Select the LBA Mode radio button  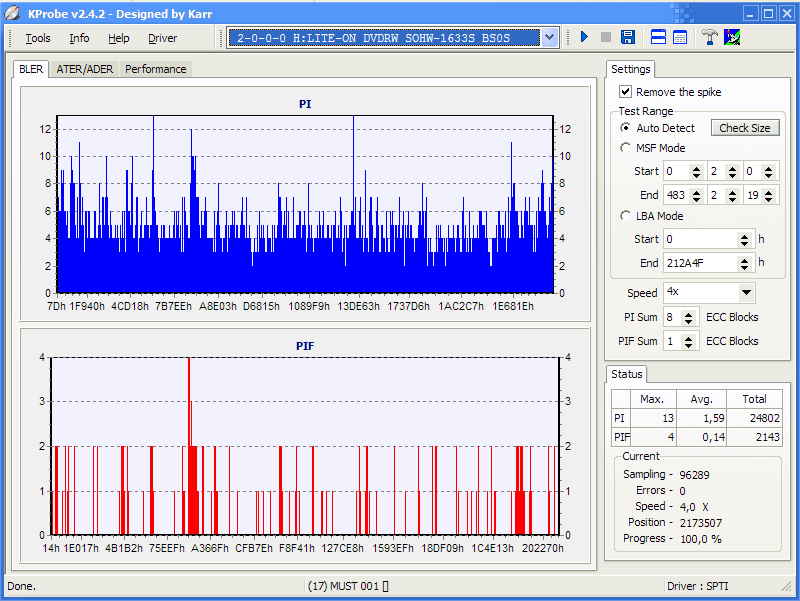point(626,216)
